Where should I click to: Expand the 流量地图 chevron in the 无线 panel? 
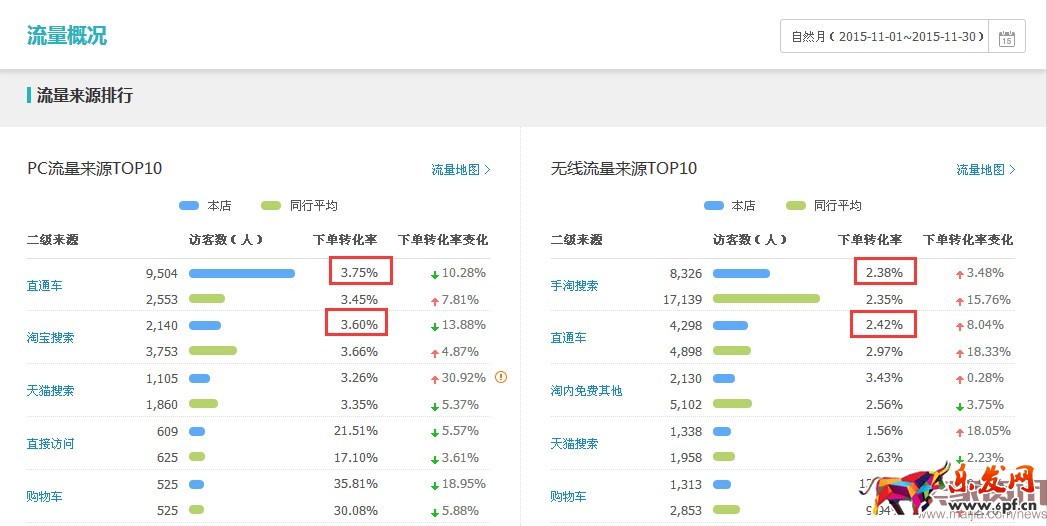[1012, 170]
